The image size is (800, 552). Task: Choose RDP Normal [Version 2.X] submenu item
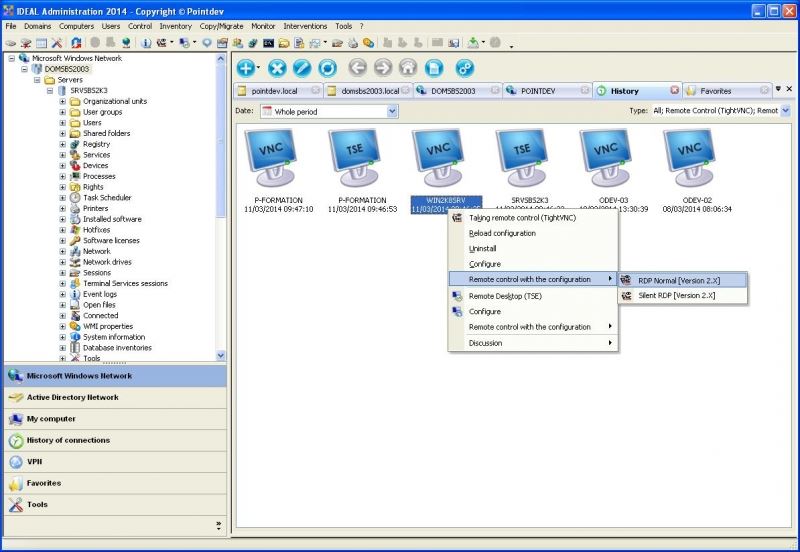click(x=679, y=280)
